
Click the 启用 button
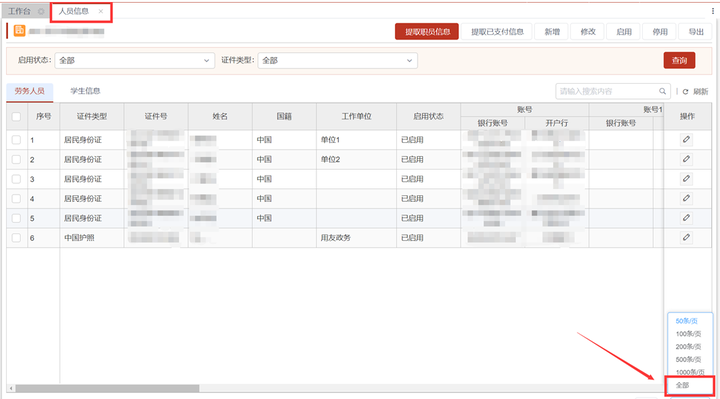pyautogui.click(x=624, y=32)
